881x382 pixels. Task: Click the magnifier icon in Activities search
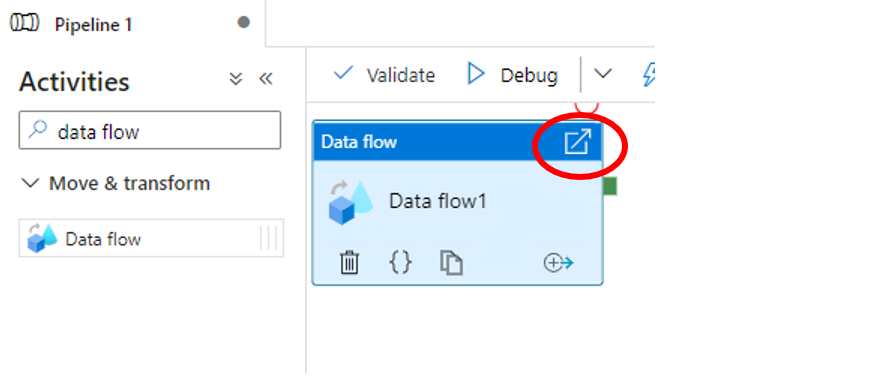[38, 130]
